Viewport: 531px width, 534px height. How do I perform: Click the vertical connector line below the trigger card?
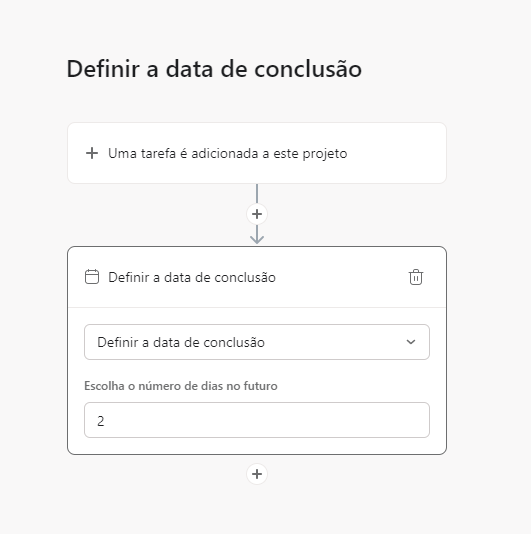tap(257, 193)
